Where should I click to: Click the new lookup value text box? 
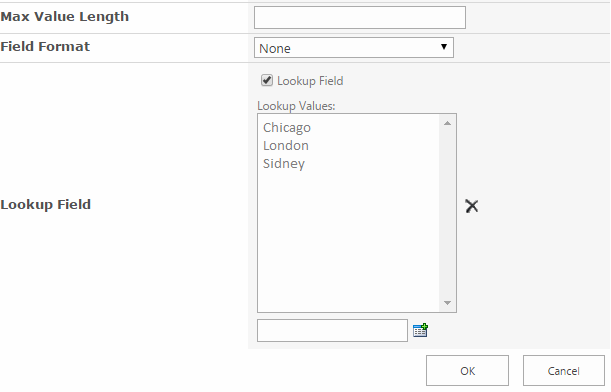click(x=332, y=330)
